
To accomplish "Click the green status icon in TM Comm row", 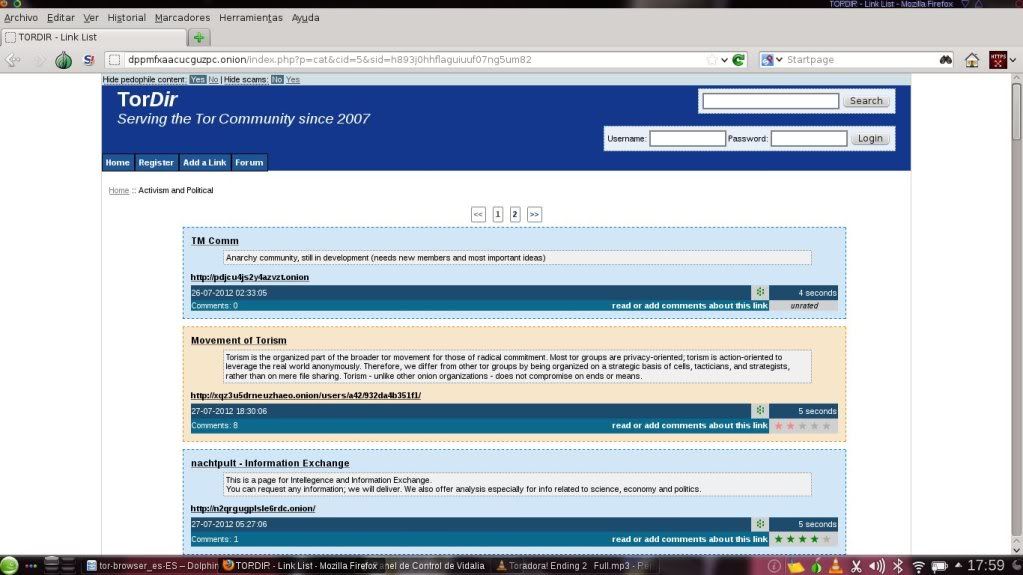I will pyautogui.click(x=760, y=292).
